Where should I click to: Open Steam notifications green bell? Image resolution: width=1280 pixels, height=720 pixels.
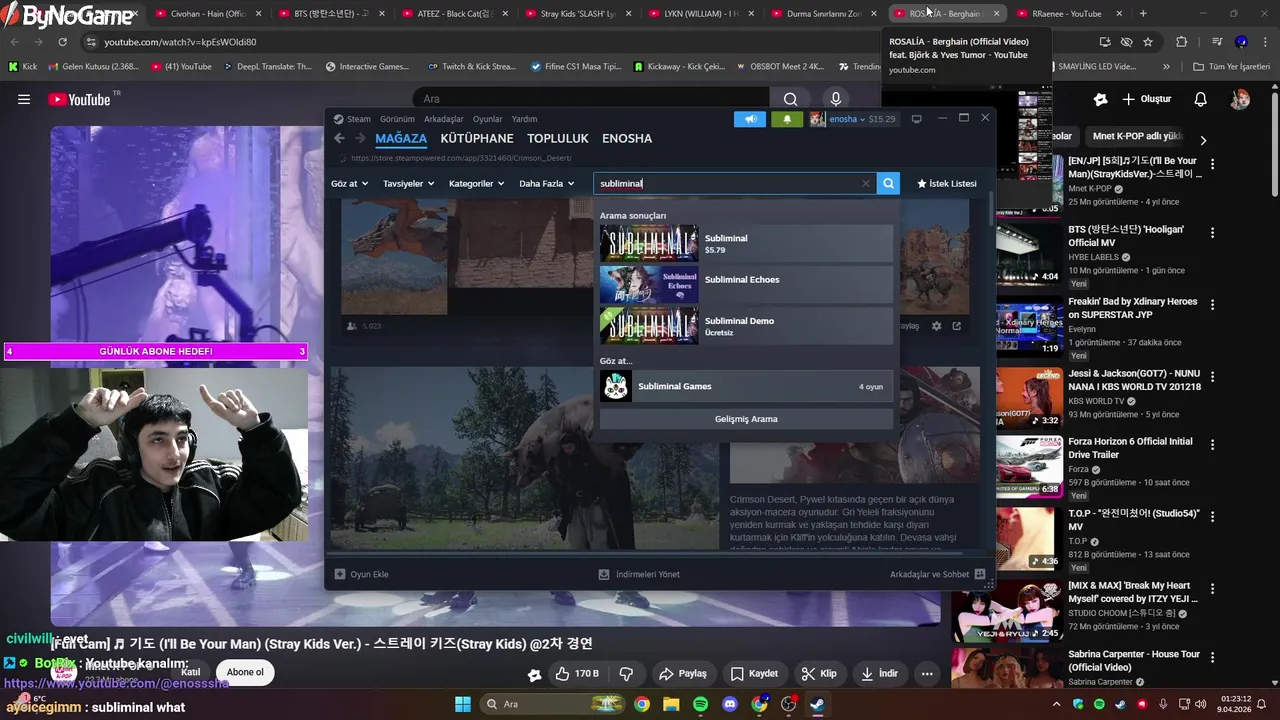(x=787, y=119)
